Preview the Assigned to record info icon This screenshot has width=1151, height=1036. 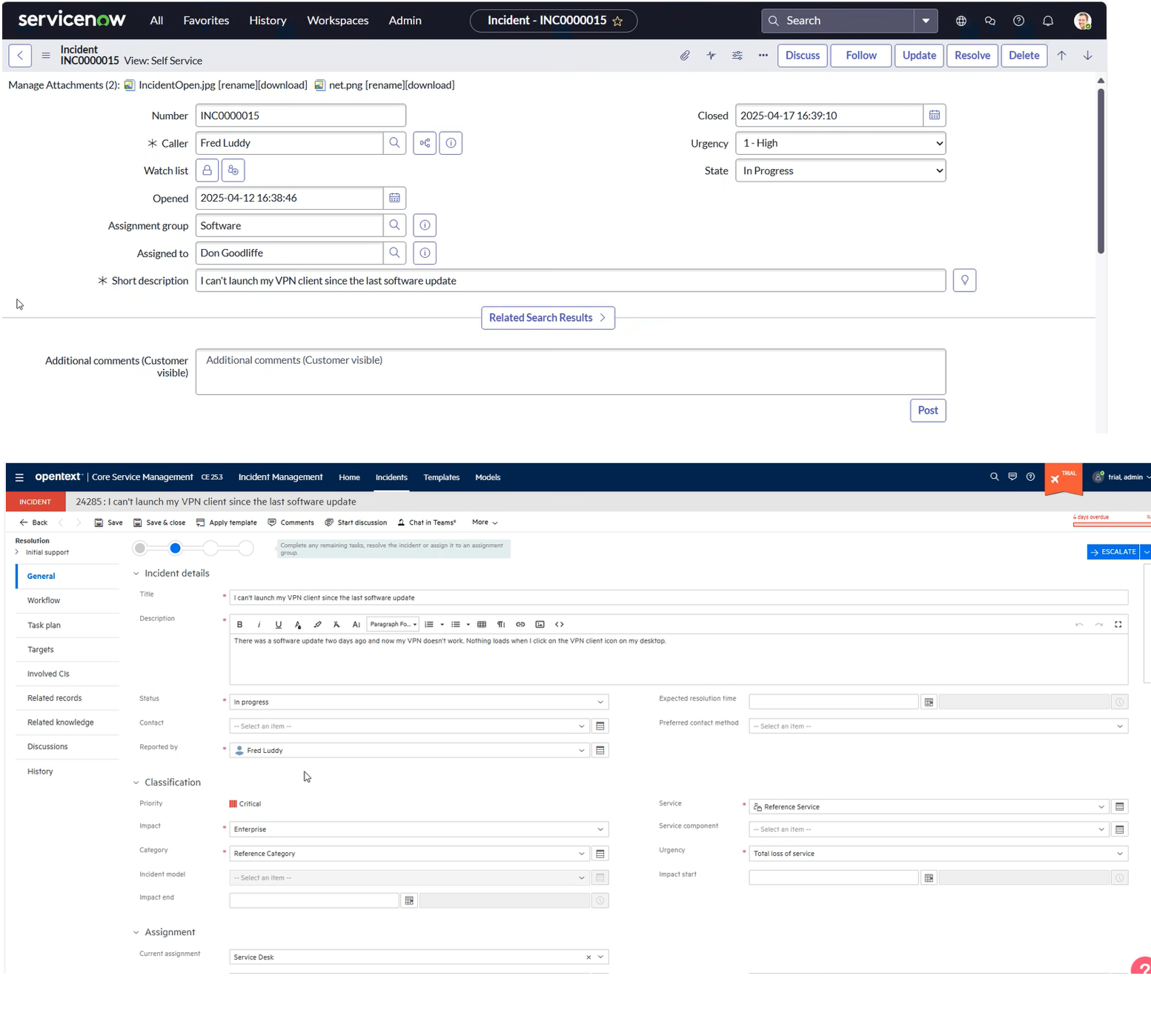pos(425,253)
